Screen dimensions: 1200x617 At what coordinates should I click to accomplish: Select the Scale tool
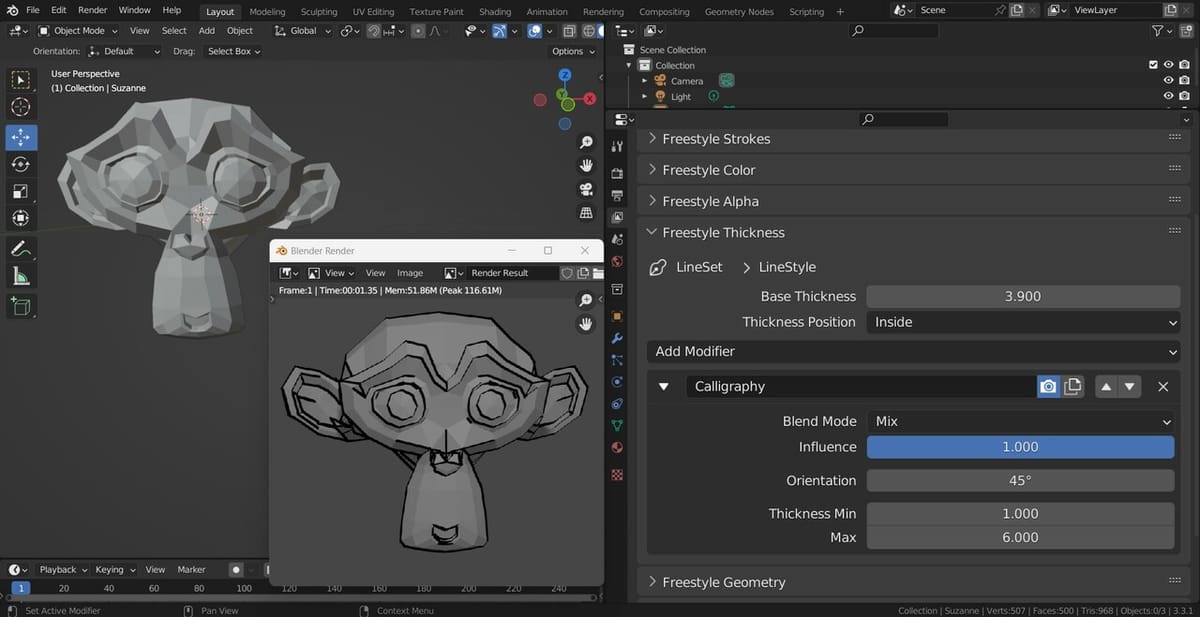click(x=20, y=191)
